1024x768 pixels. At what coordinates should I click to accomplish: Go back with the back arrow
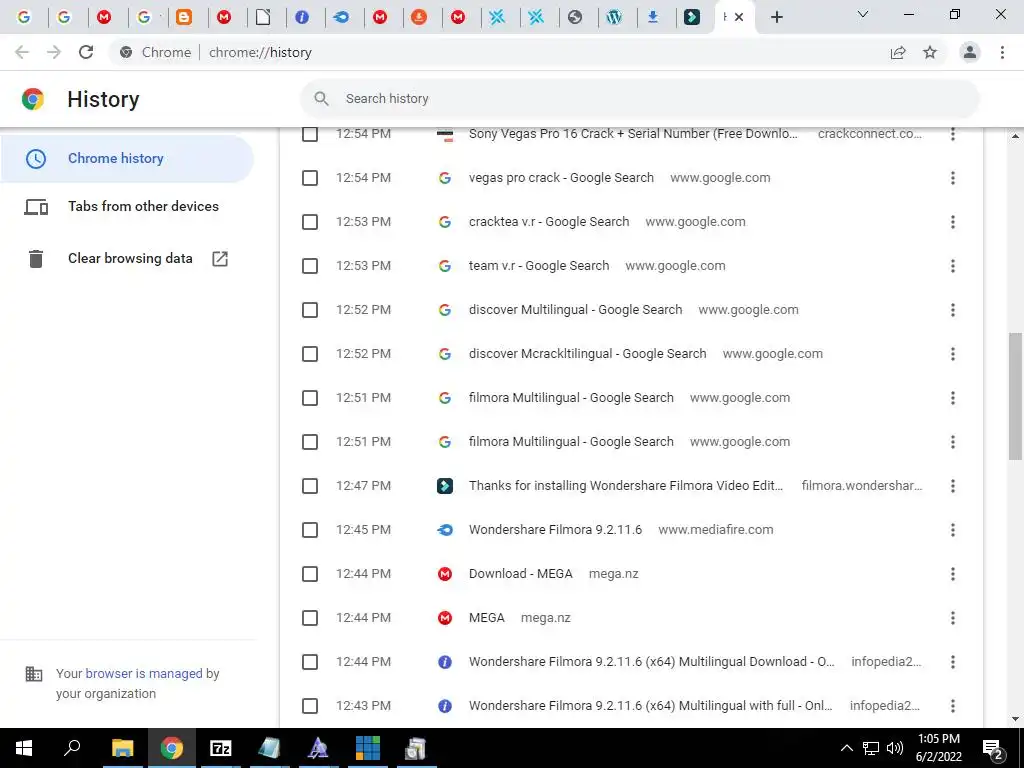tap(22, 52)
